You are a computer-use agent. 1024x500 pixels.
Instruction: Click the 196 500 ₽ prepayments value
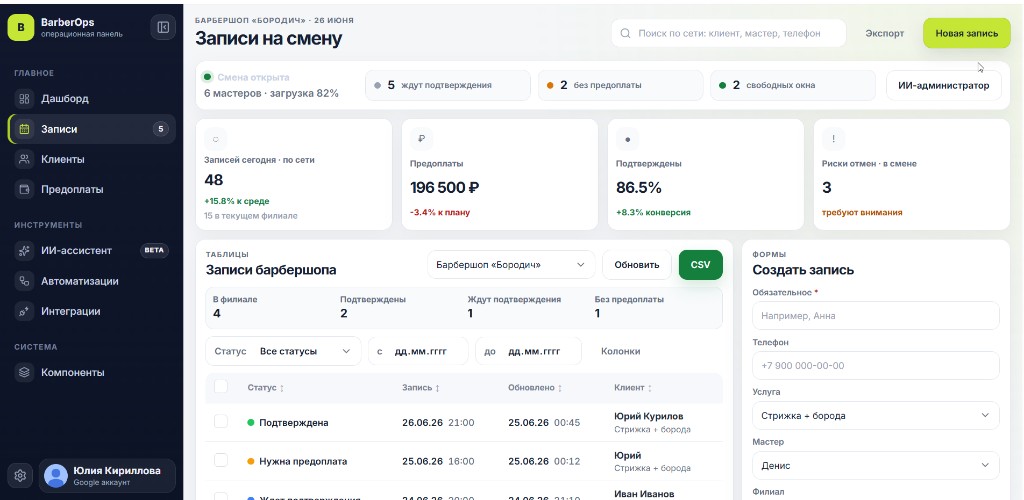[445, 188]
